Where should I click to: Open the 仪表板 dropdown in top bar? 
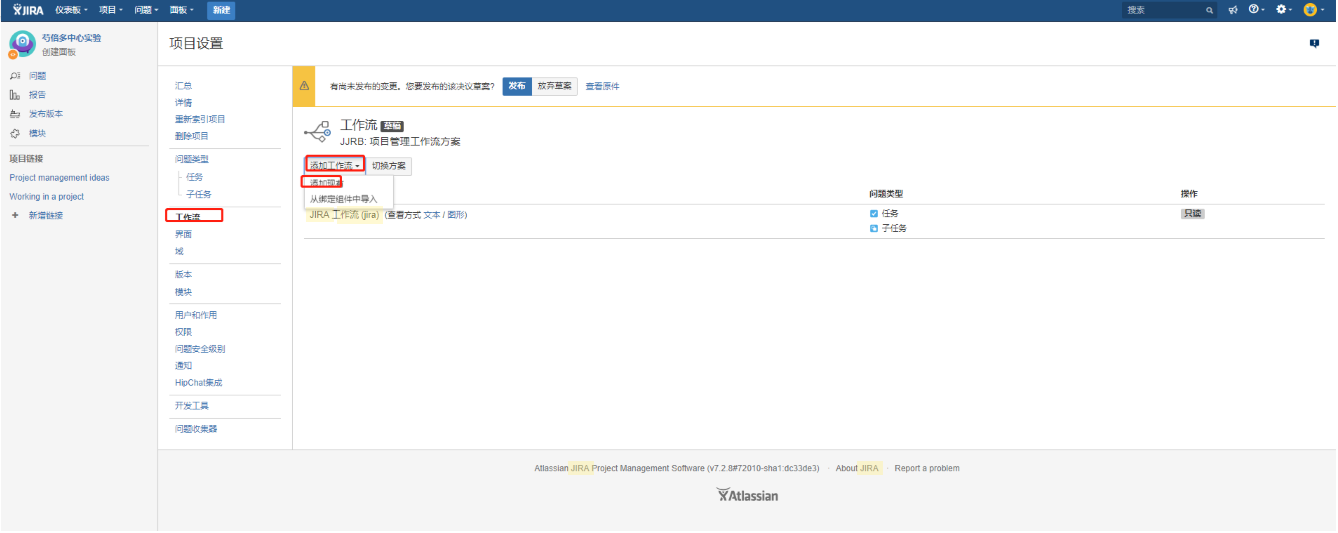pyautogui.click(x=71, y=9)
